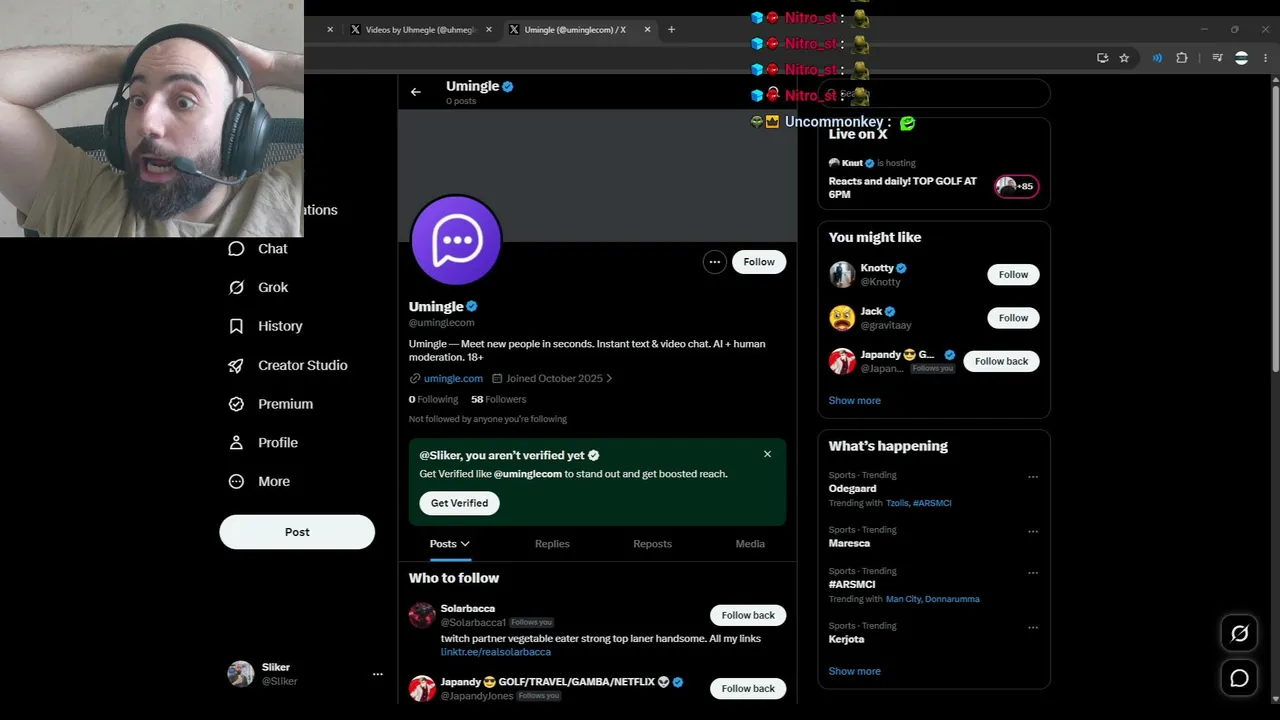This screenshot has width=1280, height=720.
Task: Open Jack's emoji profile picture
Action: coord(842,318)
